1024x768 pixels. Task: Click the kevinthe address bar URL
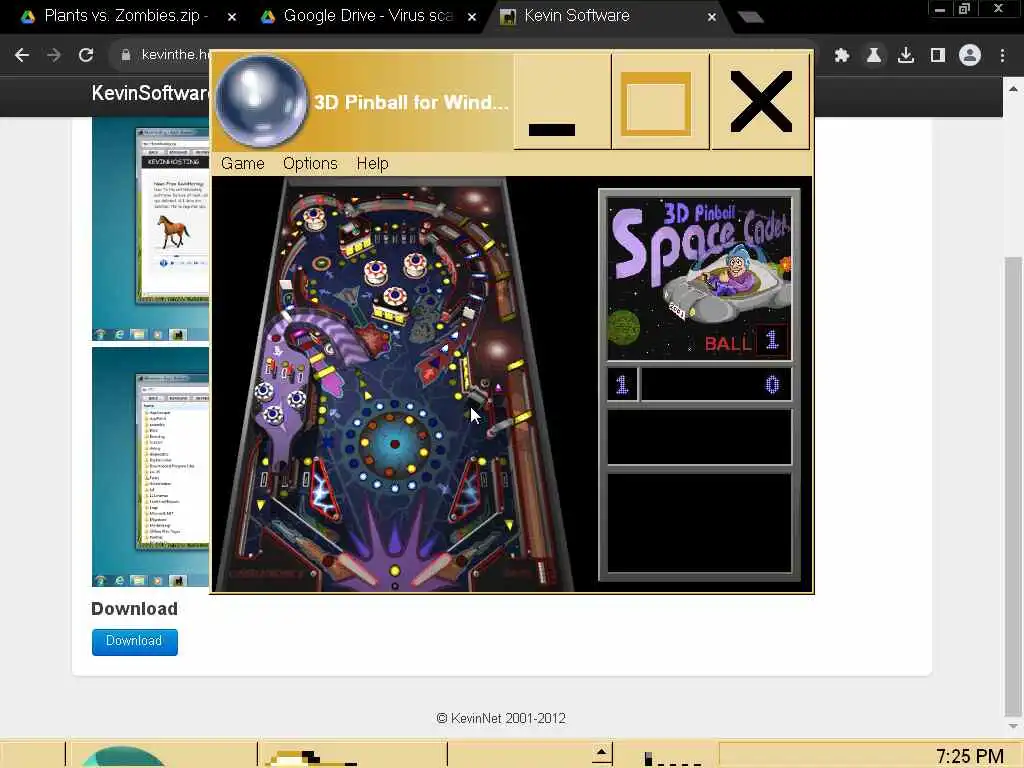tap(175, 55)
